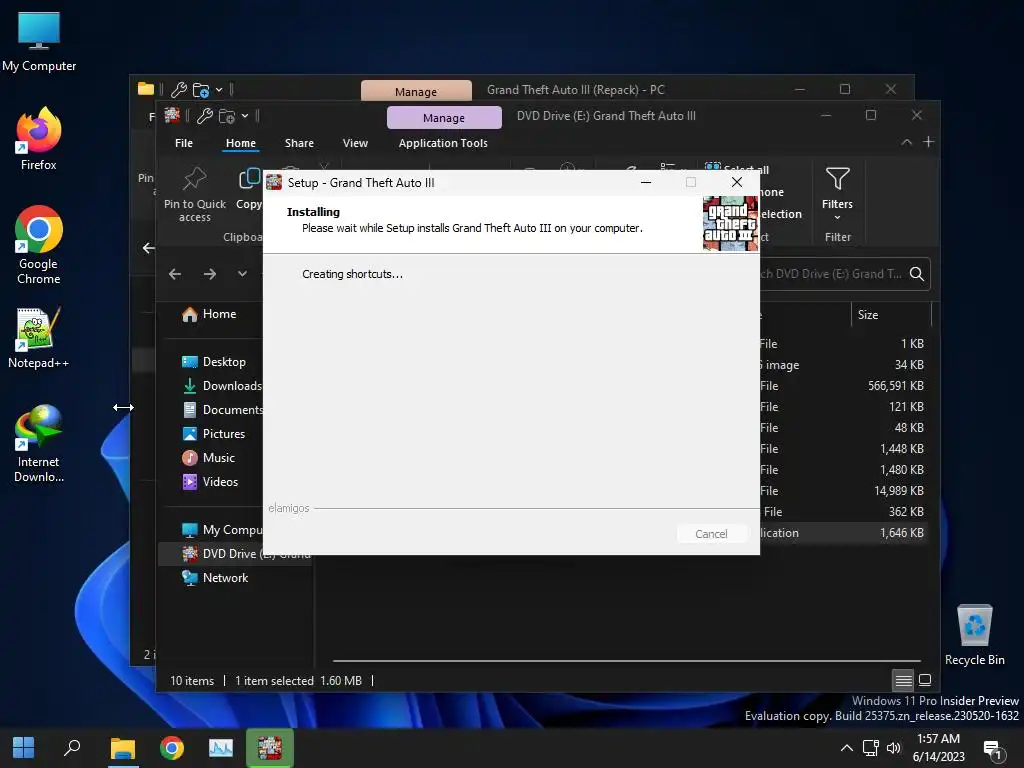Collapse the ribbon with the chevron
Viewport: 1024px width, 768px height.
pyautogui.click(x=906, y=142)
